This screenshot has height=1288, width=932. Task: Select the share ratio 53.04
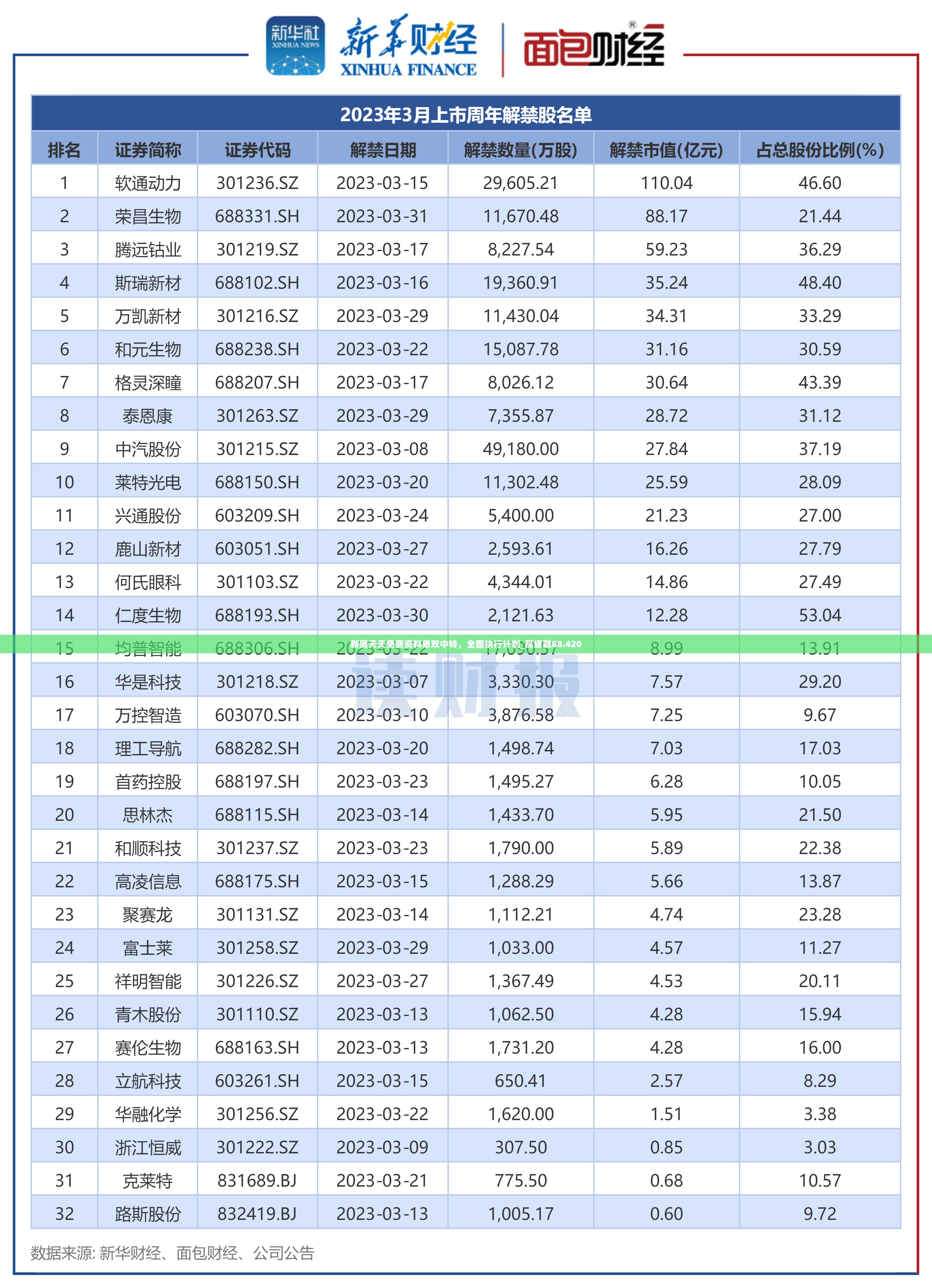[x=819, y=615]
